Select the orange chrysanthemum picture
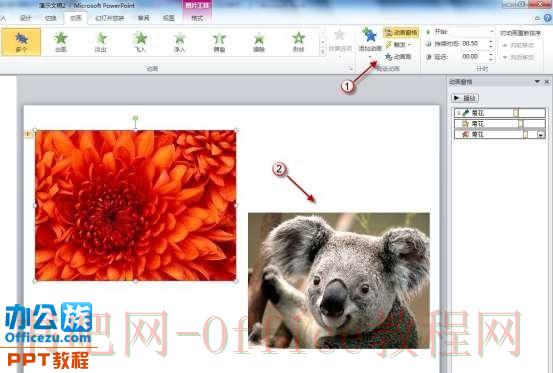Image resolution: width=553 pixels, height=373 pixels. (x=135, y=205)
